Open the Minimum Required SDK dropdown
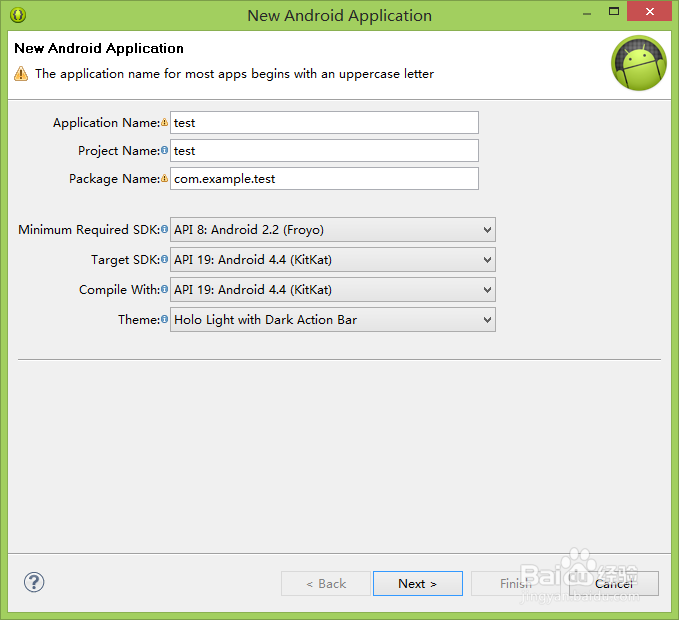This screenshot has width=679, height=620. tap(333, 229)
